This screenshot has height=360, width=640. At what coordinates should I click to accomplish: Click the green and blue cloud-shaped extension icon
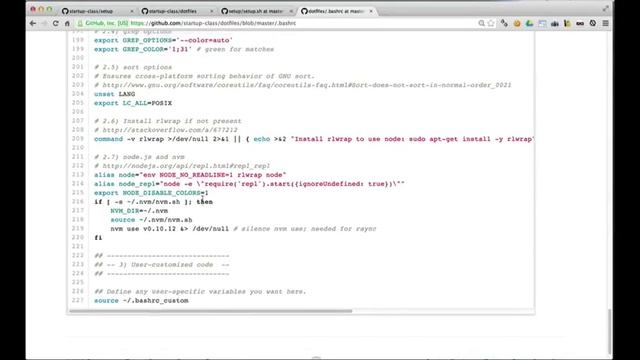(x=529, y=24)
